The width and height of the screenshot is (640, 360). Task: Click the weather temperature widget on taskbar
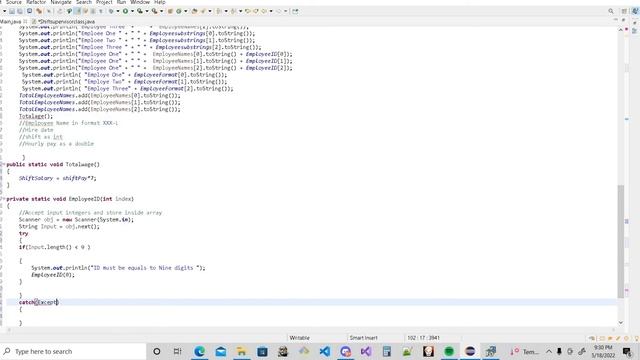tap(525, 351)
